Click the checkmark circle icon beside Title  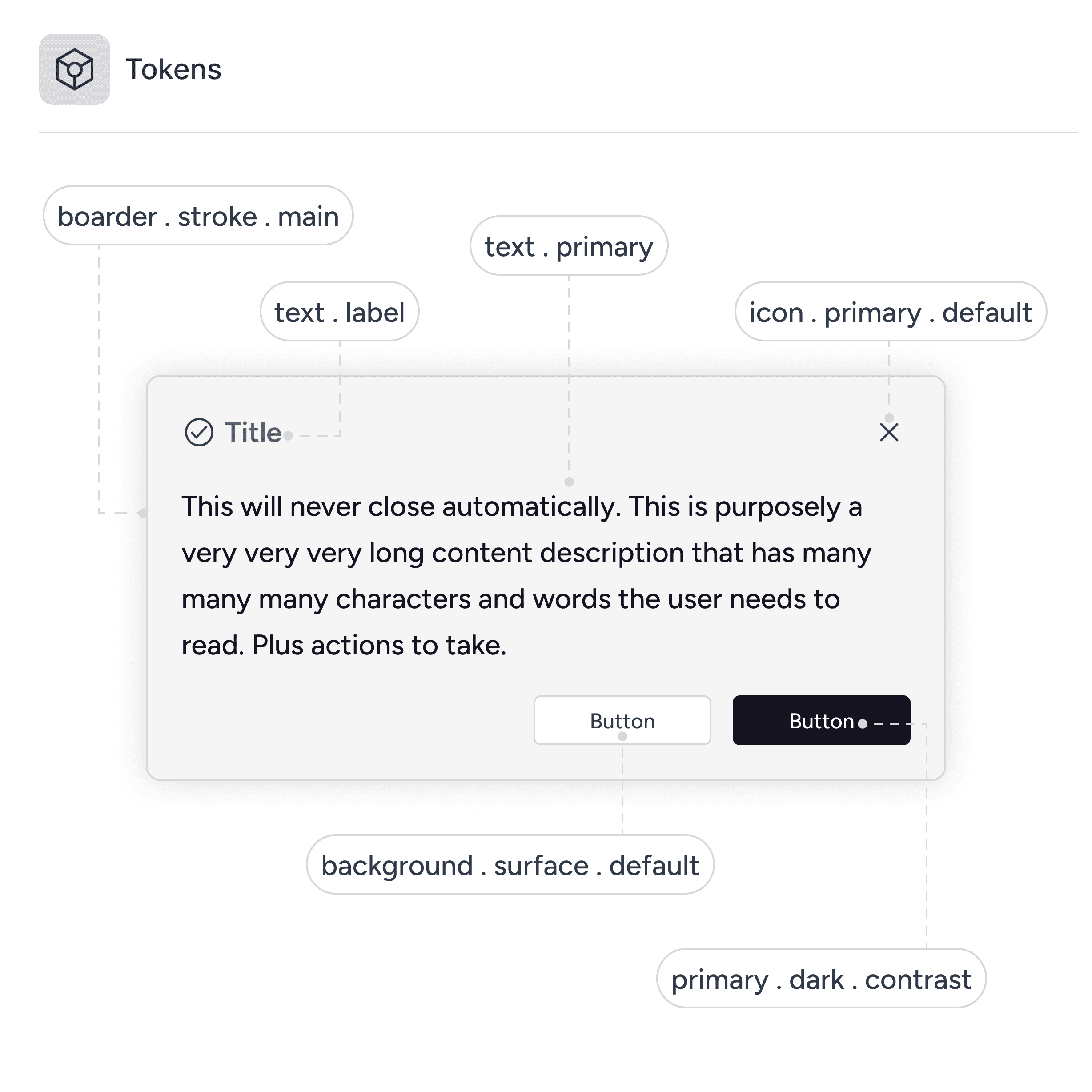(x=199, y=432)
